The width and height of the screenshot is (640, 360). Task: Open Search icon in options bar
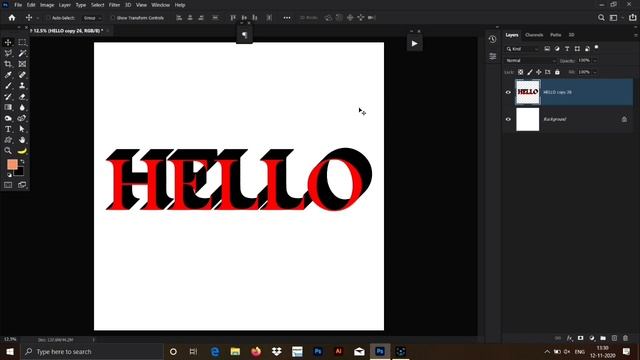coord(601,18)
